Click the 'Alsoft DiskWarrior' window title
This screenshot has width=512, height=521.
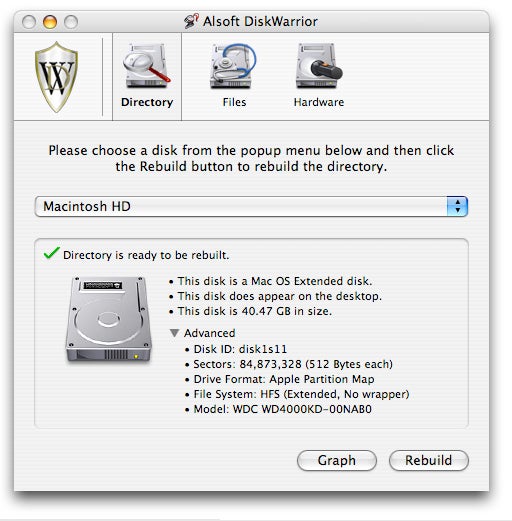point(260,21)
